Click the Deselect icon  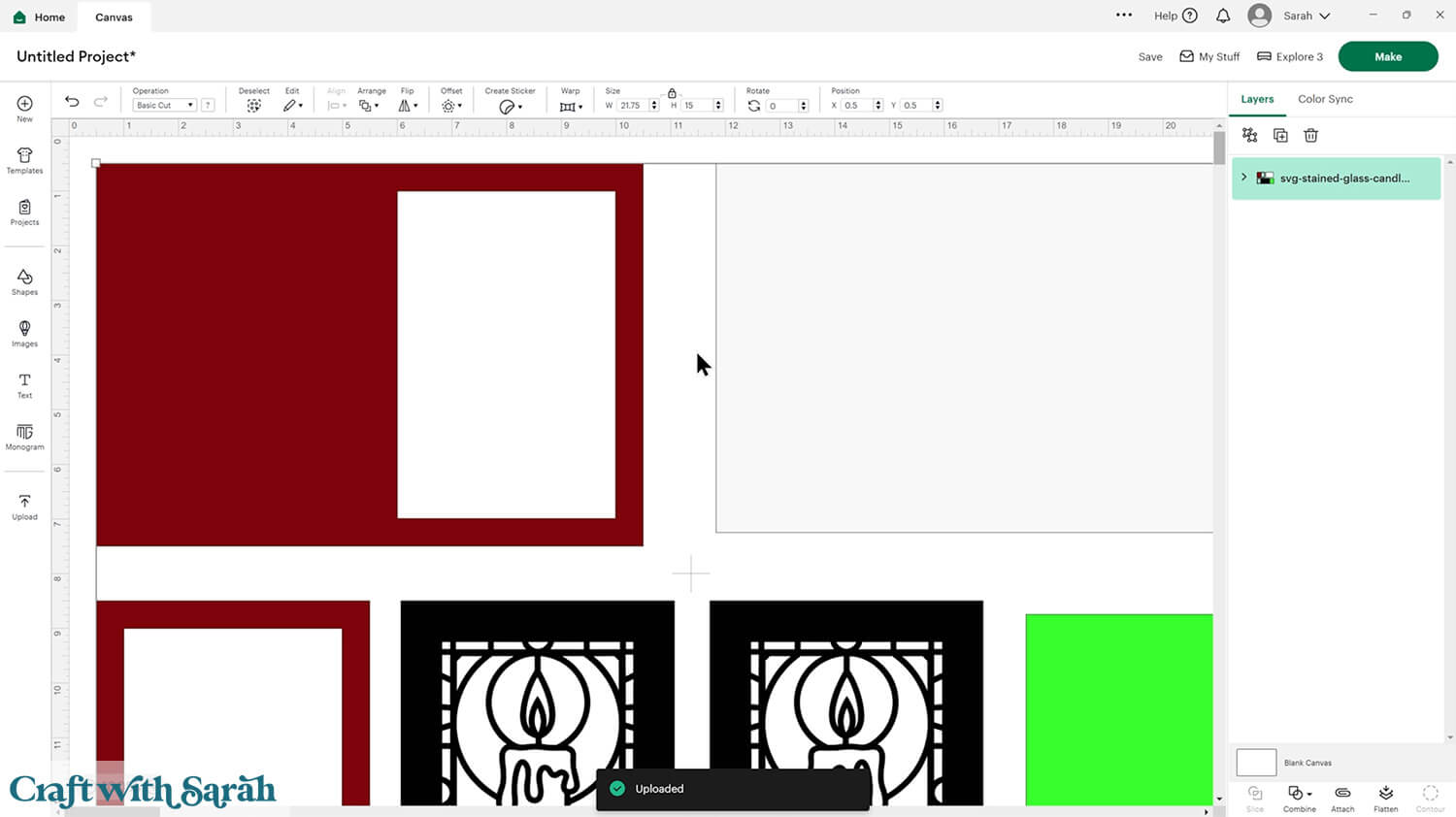pyautogui.click(x=253, y=106)
